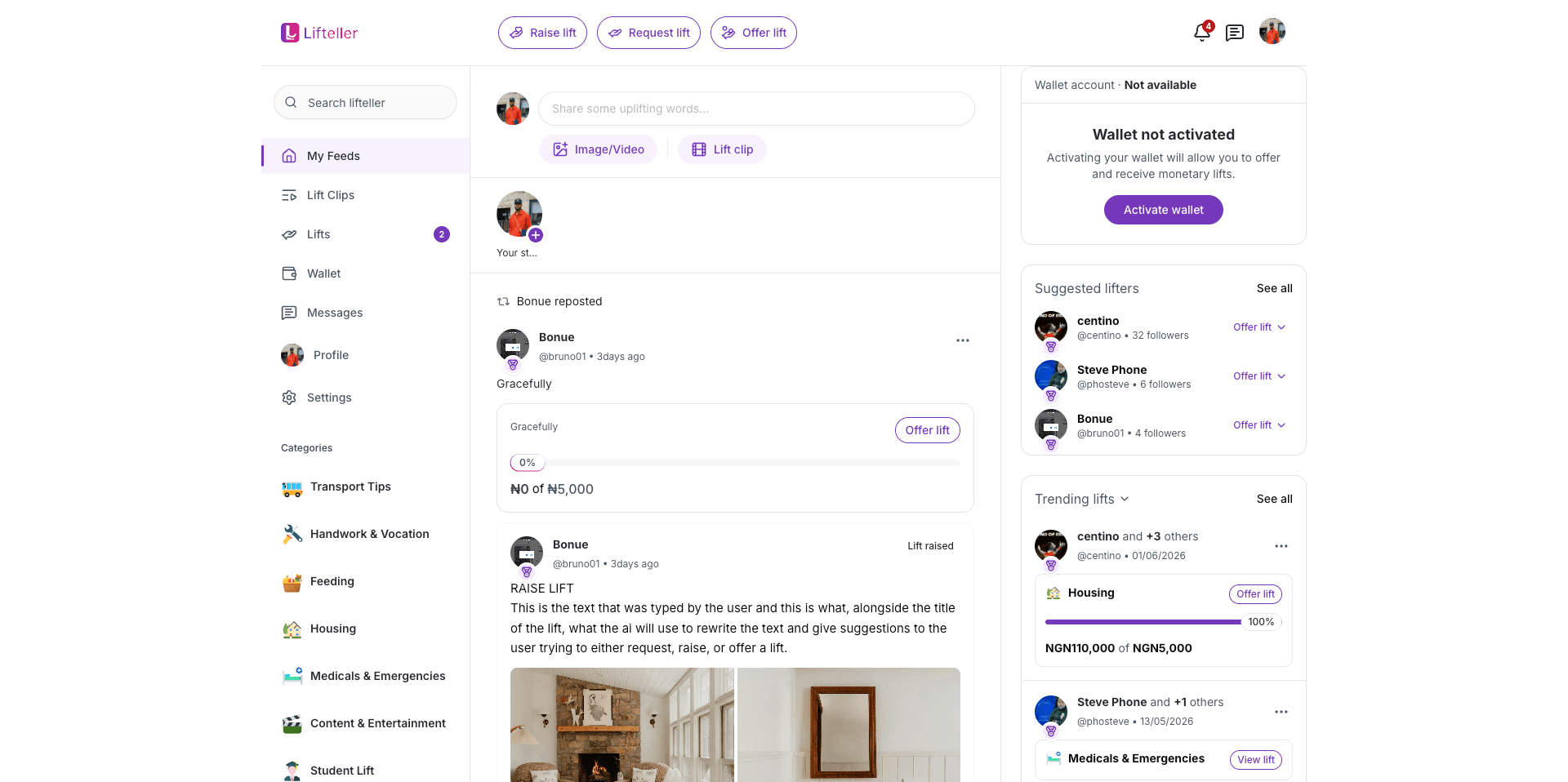This screenshot has height=782, width=1568.
Task: Open three-dot menu on Steve Phone lift
Action: click(1281, 712)
